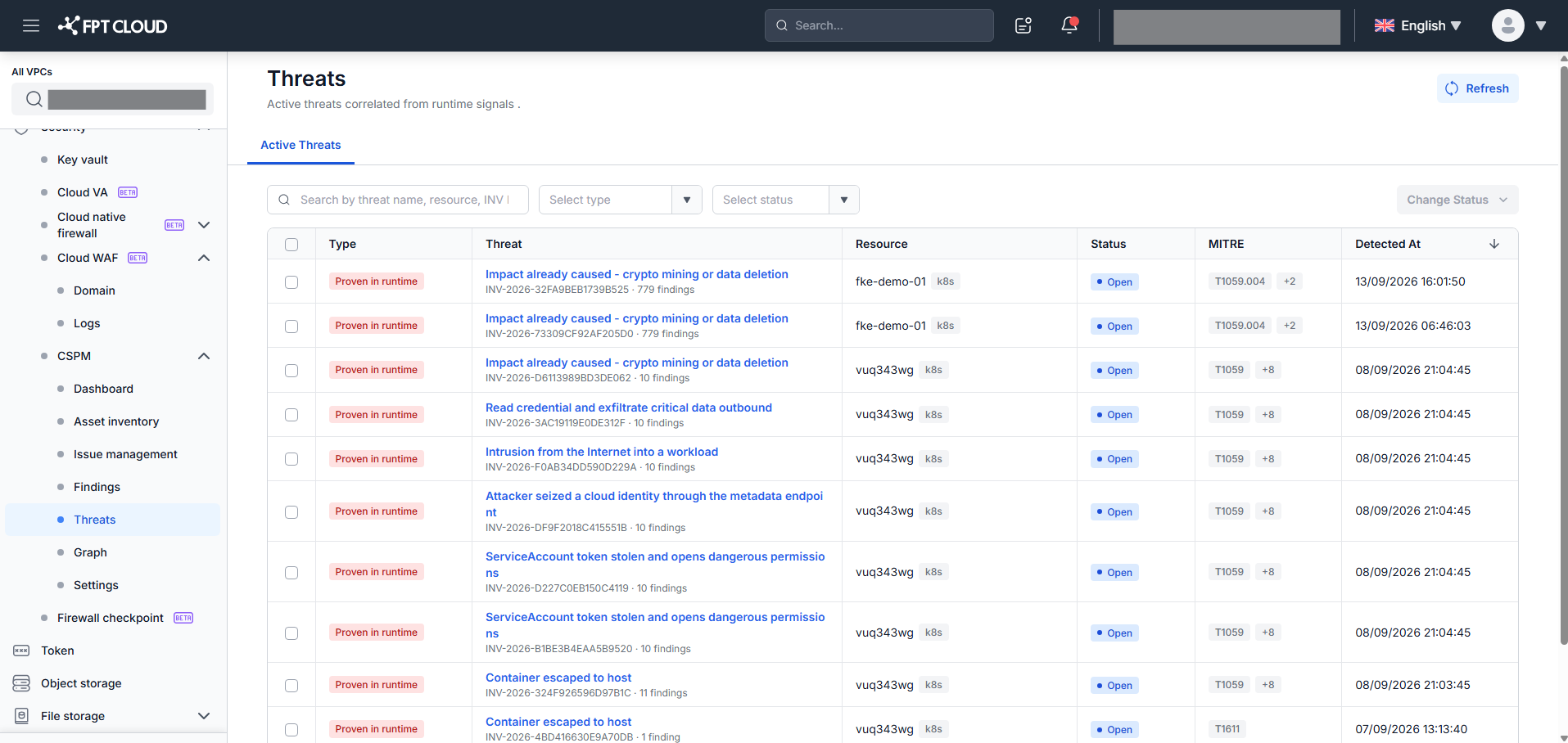Select checkbox for Read credential and exfiltrate row

291,415
